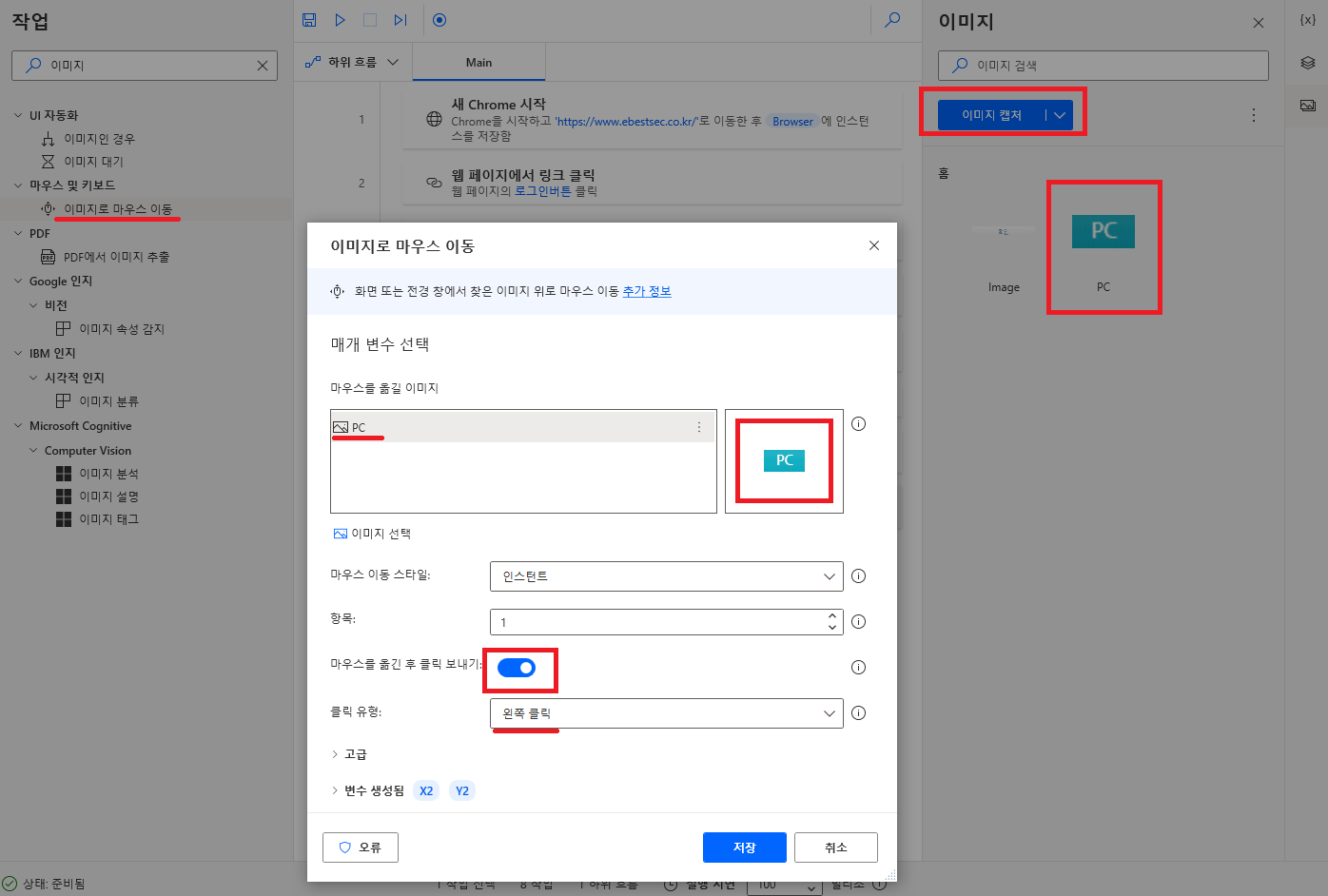1328x896 pixels.
Task: Open more options in the 이미지 panel
Action: pos(1254,115)
